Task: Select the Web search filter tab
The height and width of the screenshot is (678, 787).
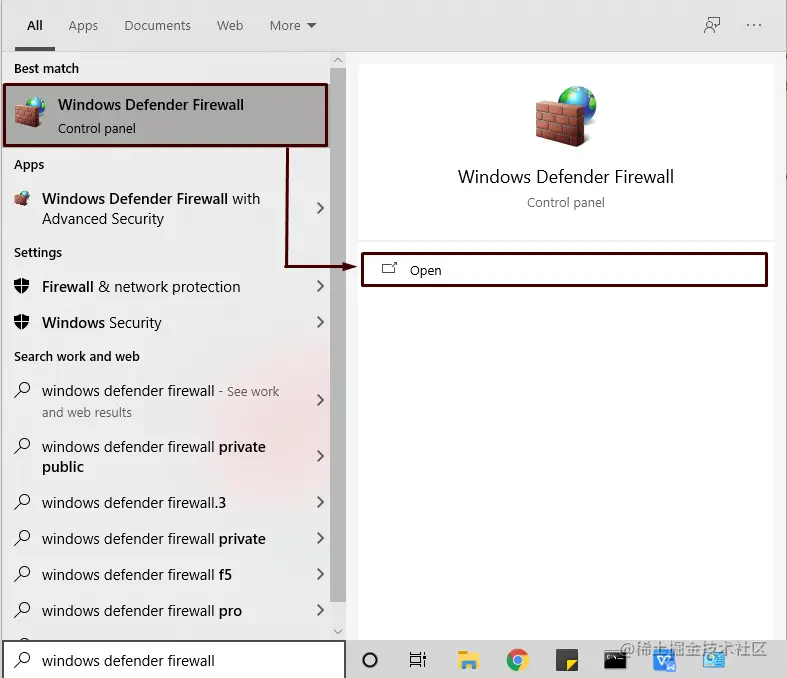Action: click(230, 26)
